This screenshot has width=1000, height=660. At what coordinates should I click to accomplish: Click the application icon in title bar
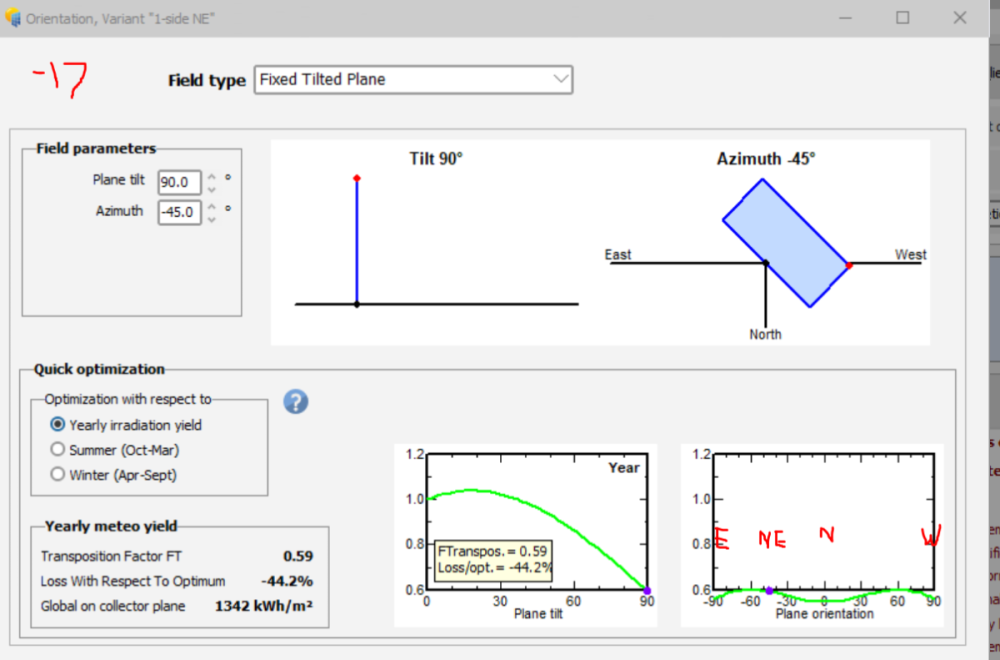[13, 18]
